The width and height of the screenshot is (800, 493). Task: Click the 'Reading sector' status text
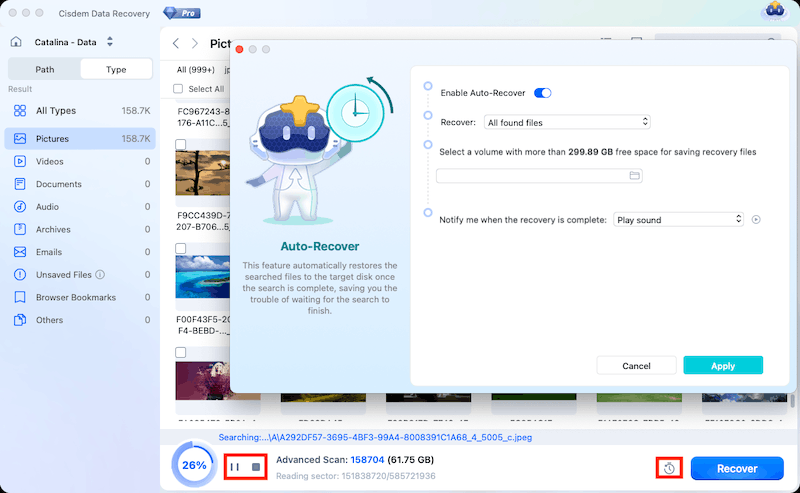coord(356,476)
